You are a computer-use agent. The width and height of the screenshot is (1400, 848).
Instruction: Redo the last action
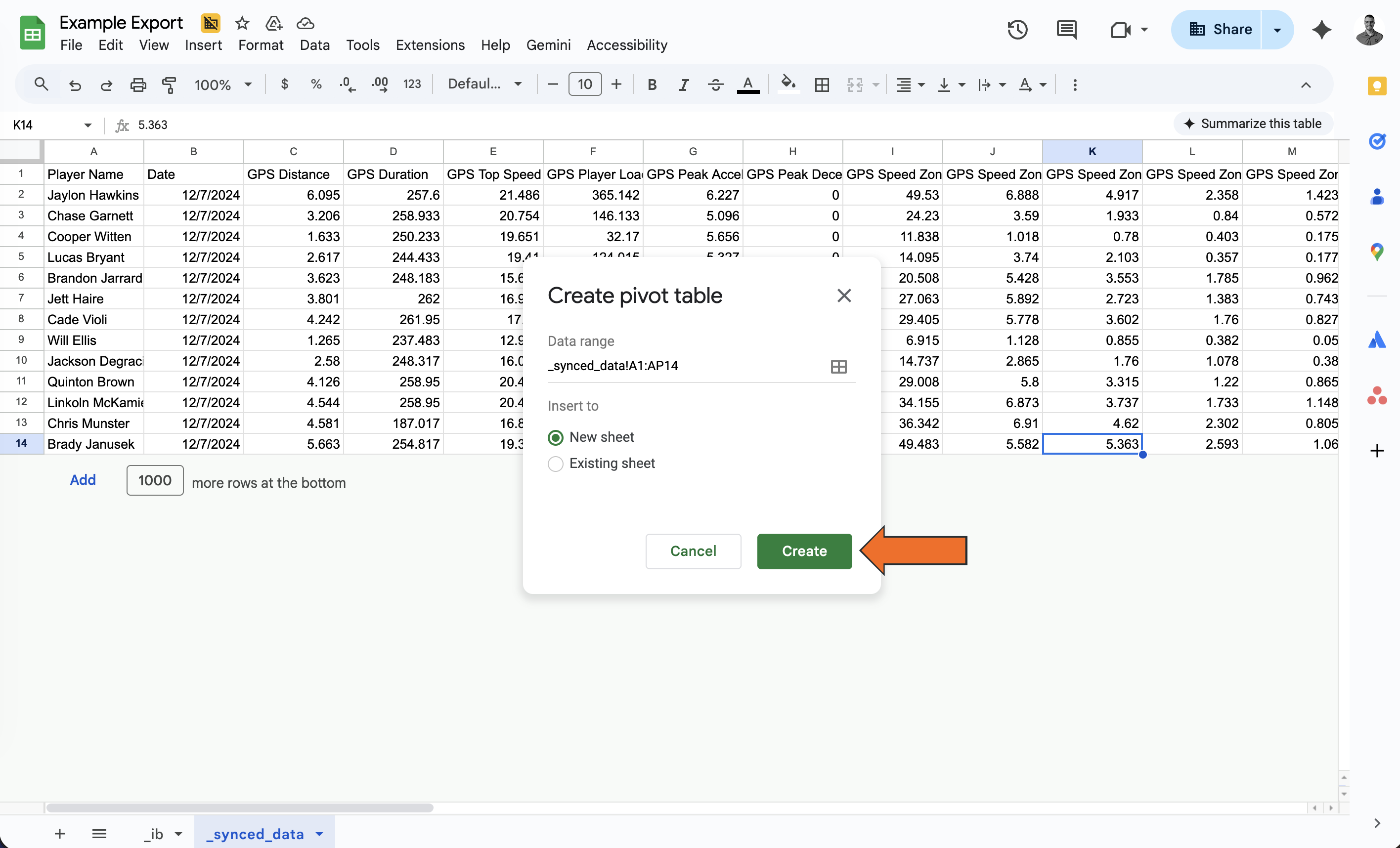106,85
